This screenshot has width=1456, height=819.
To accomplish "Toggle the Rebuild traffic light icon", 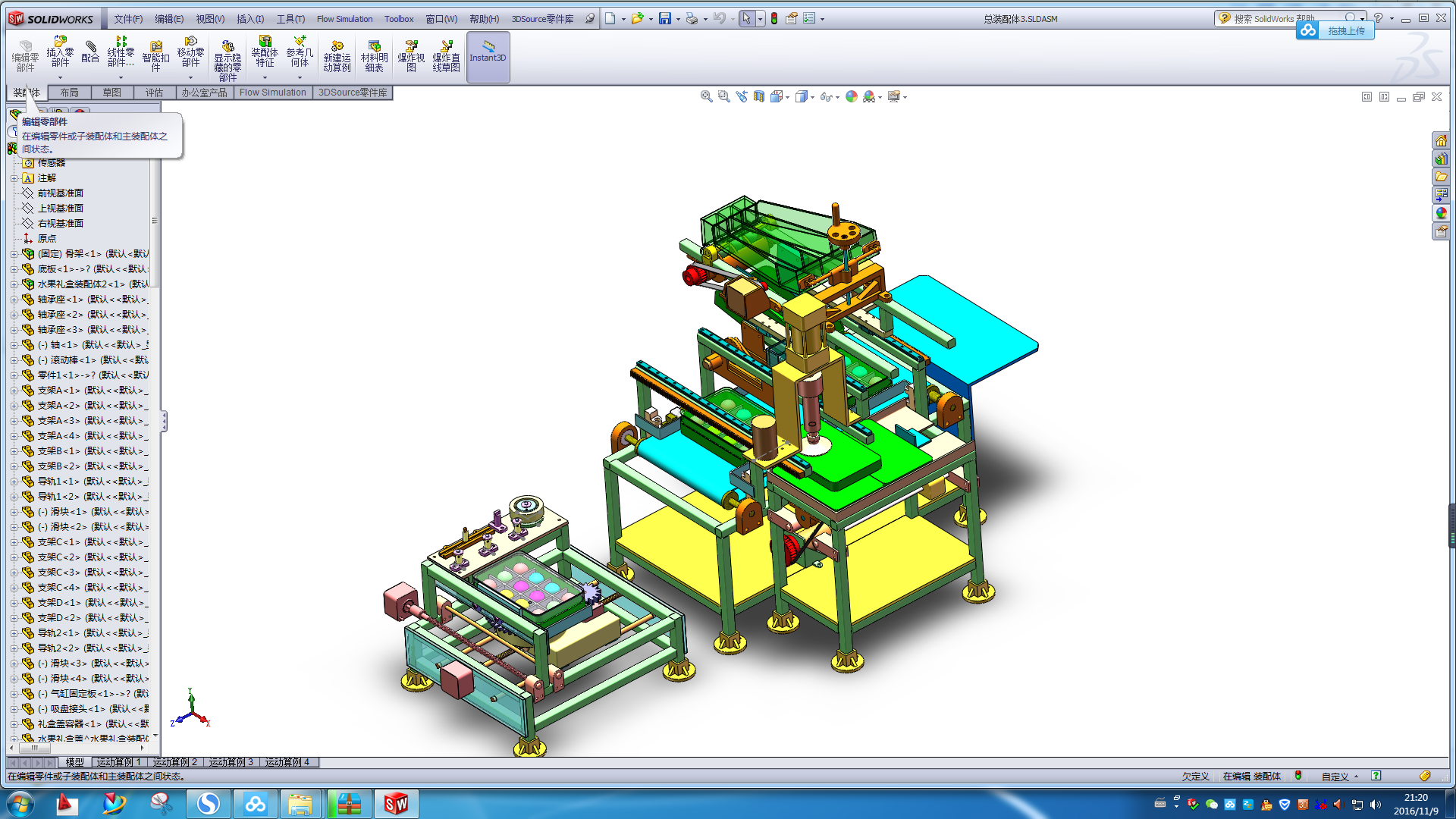I will [774, 18].
